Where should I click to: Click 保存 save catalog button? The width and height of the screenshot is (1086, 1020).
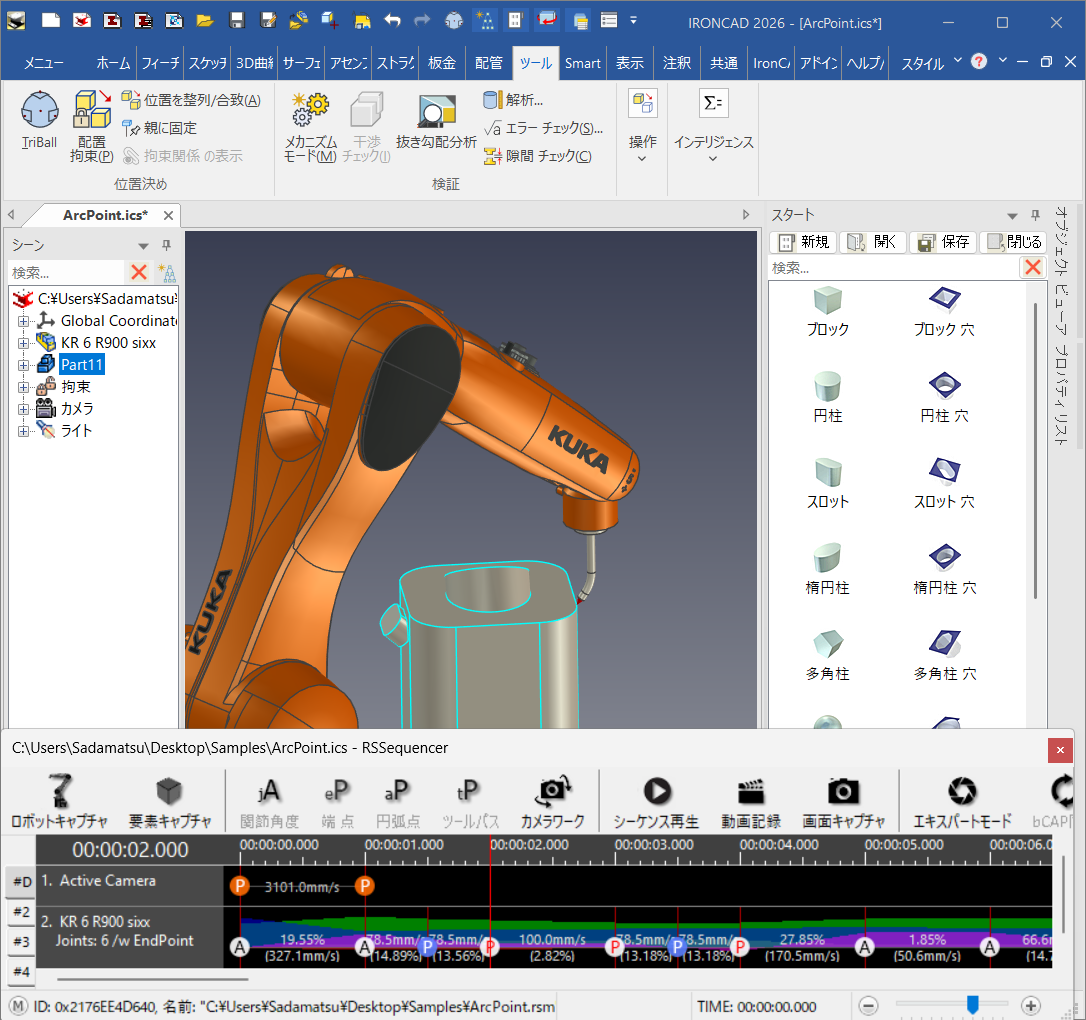click(943, 242)
